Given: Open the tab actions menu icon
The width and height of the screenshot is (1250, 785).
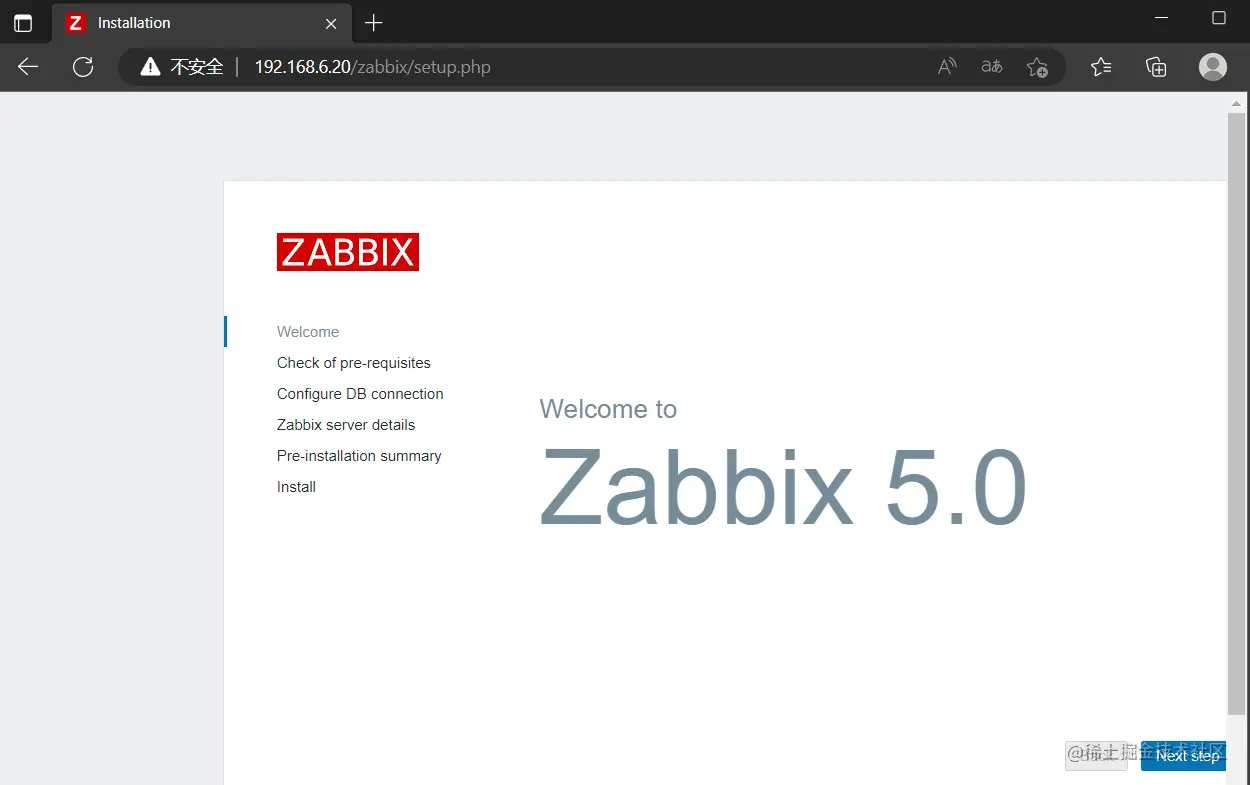Looking at the screenshot, I should 23,23.
